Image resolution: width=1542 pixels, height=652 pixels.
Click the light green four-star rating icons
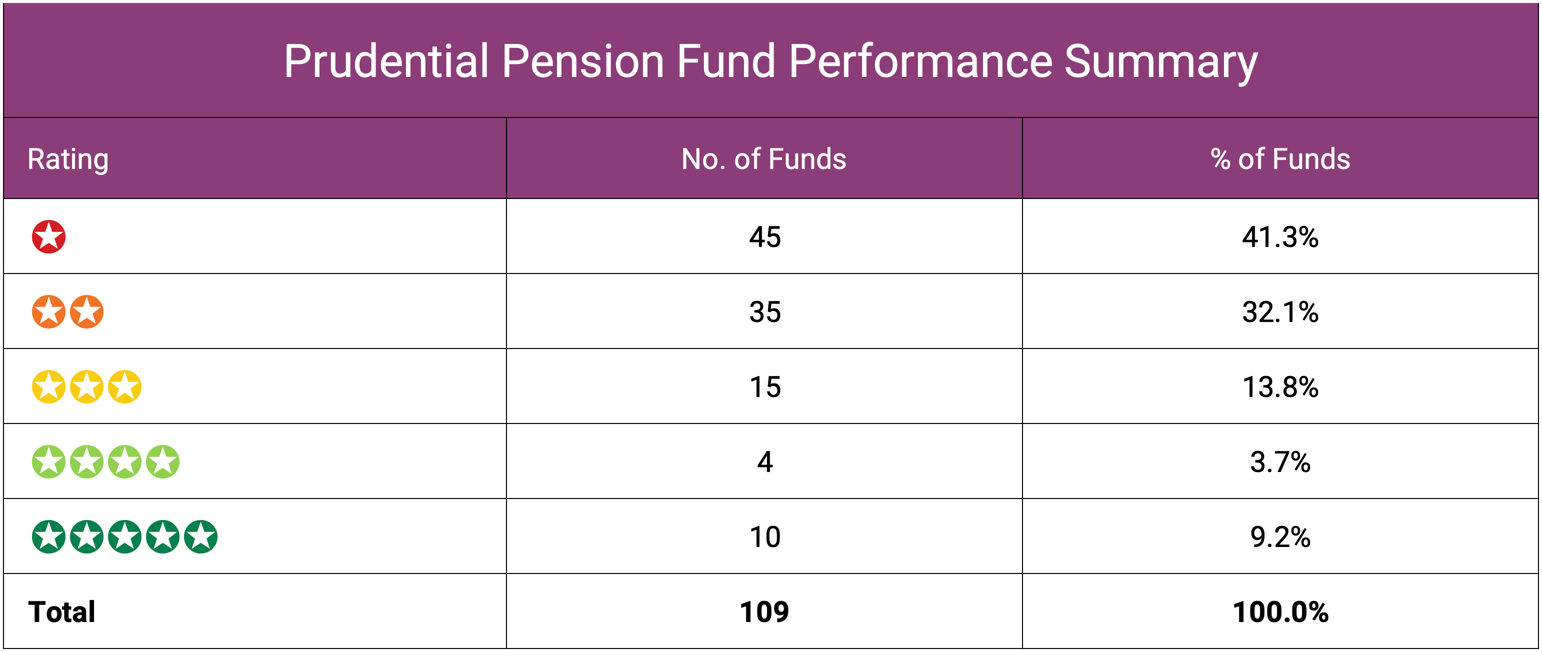tap(105, 462)
